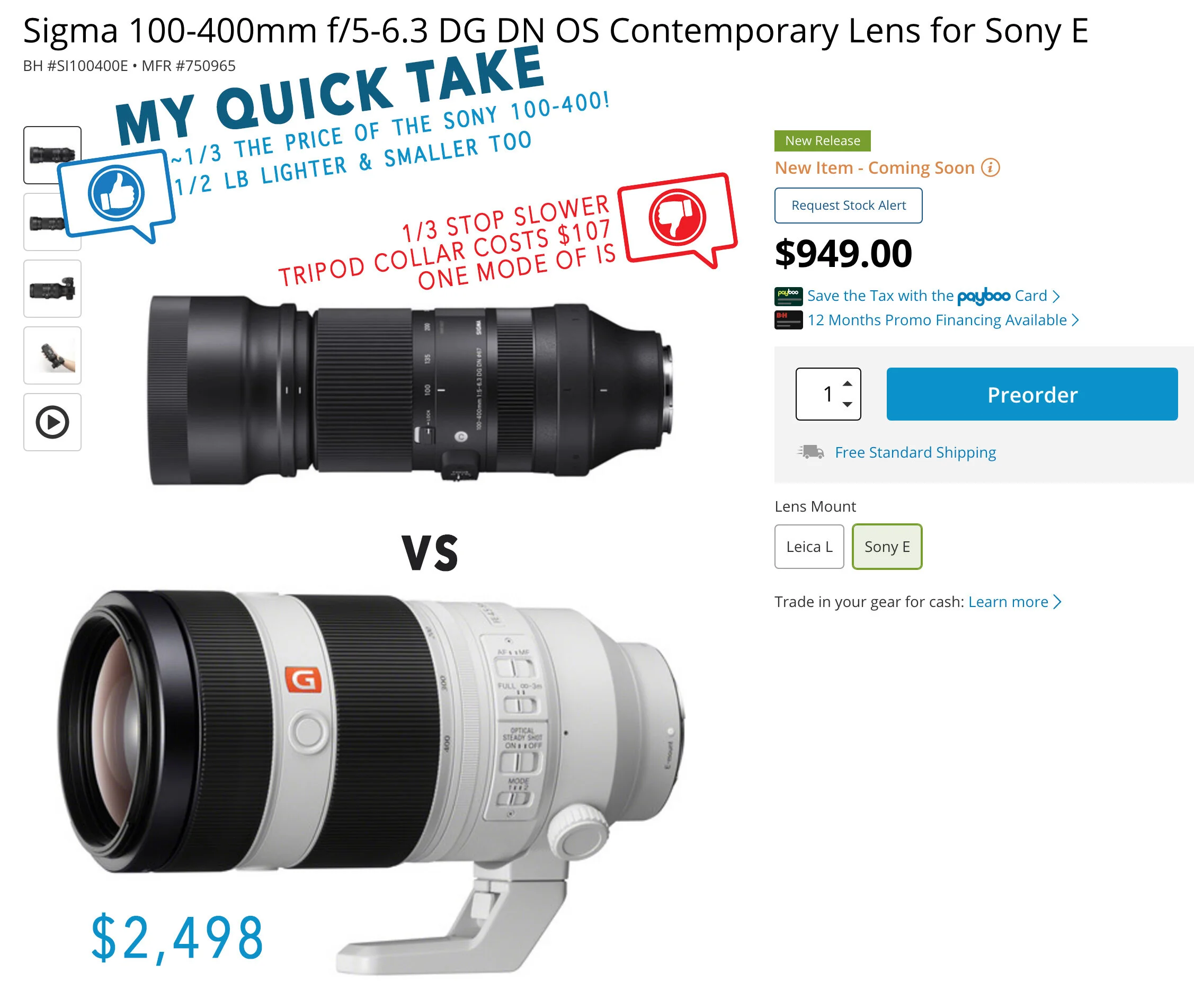1194x1008 pixels.
Task: Open the Free Standard Shipping link
Action: click(x=915, y=452)
